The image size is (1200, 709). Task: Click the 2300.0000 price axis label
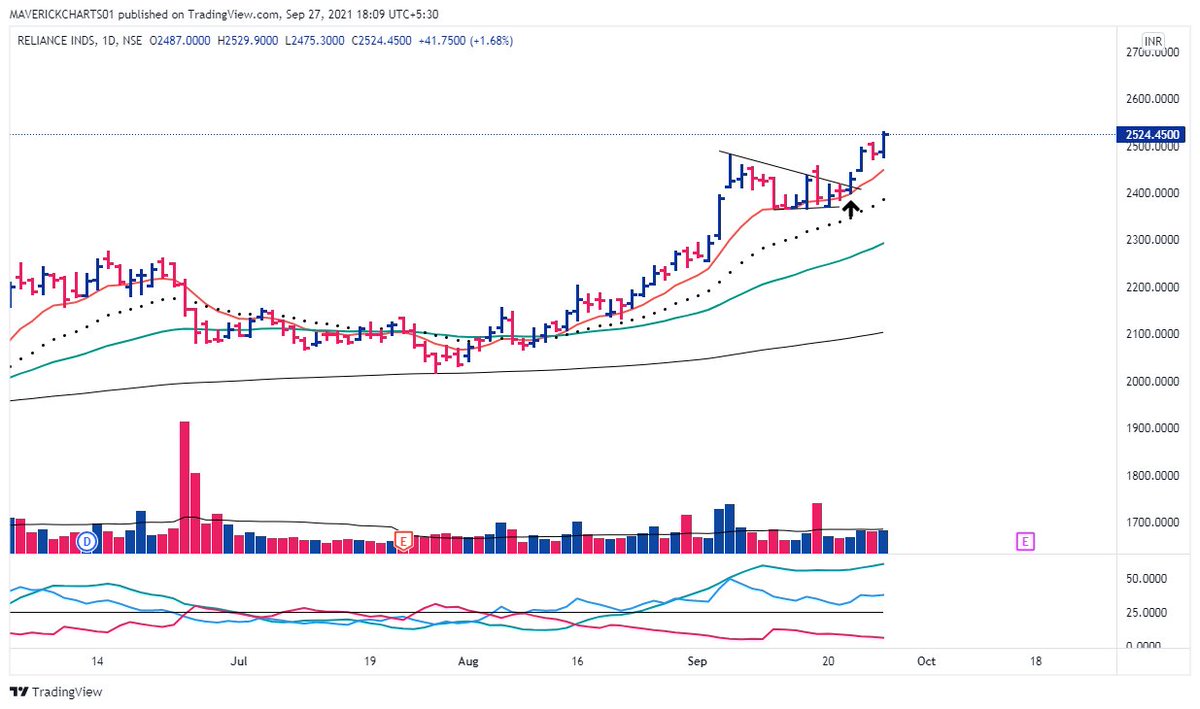point(1155,240)
